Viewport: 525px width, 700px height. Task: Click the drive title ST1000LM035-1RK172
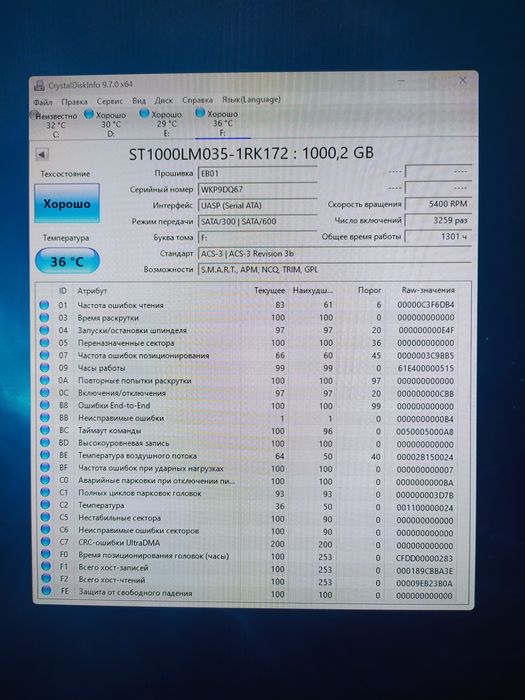208,154
